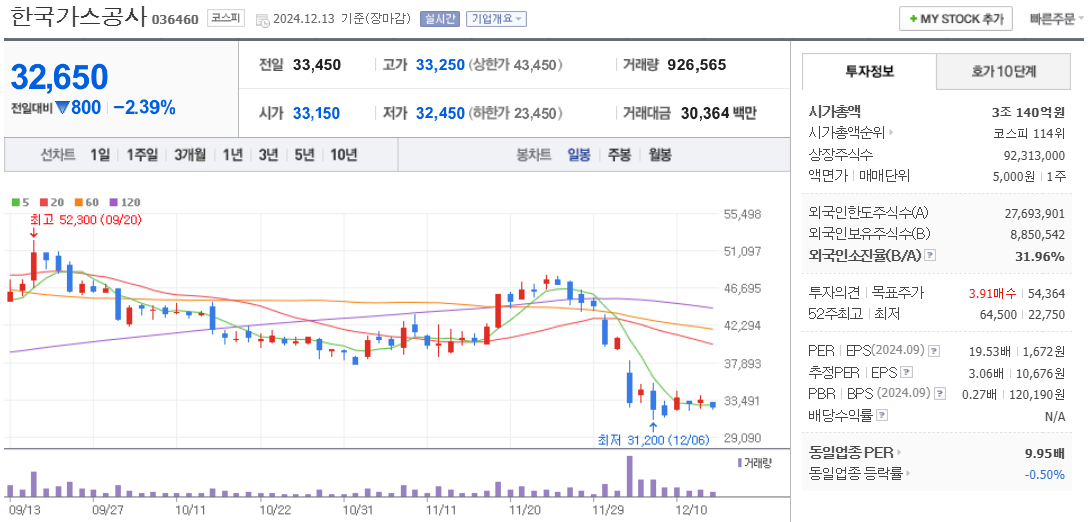Image resolution: width=1090 pixels, height=522 pixels.
Task: Expand the 동일업종 등락률 arrow link
Action: point(908,474)
